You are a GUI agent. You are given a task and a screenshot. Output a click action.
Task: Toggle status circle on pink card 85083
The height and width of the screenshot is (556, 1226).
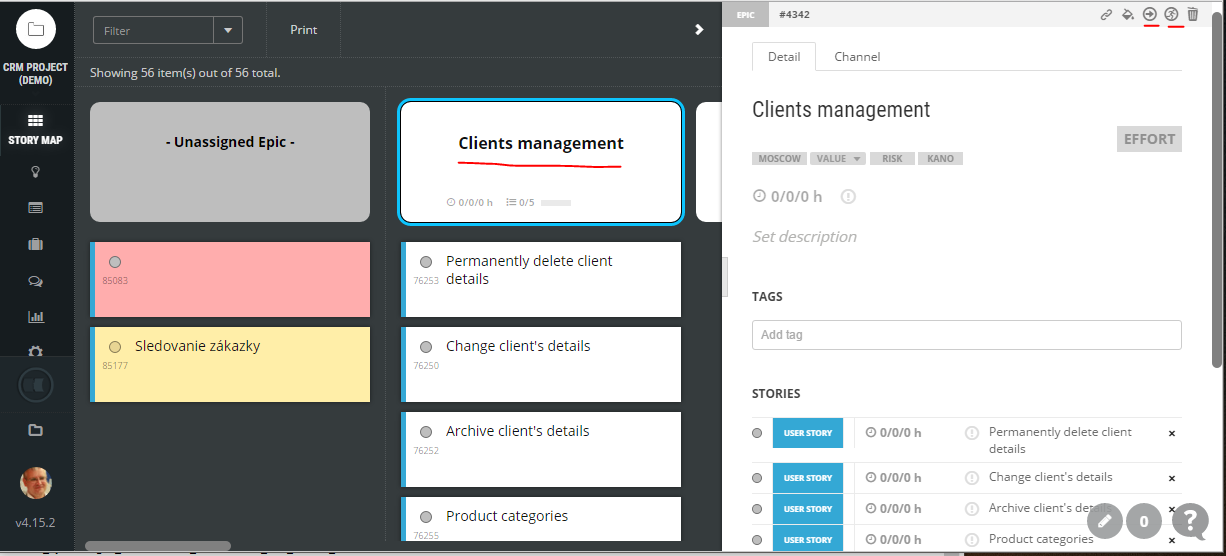(x=115, y=262)
